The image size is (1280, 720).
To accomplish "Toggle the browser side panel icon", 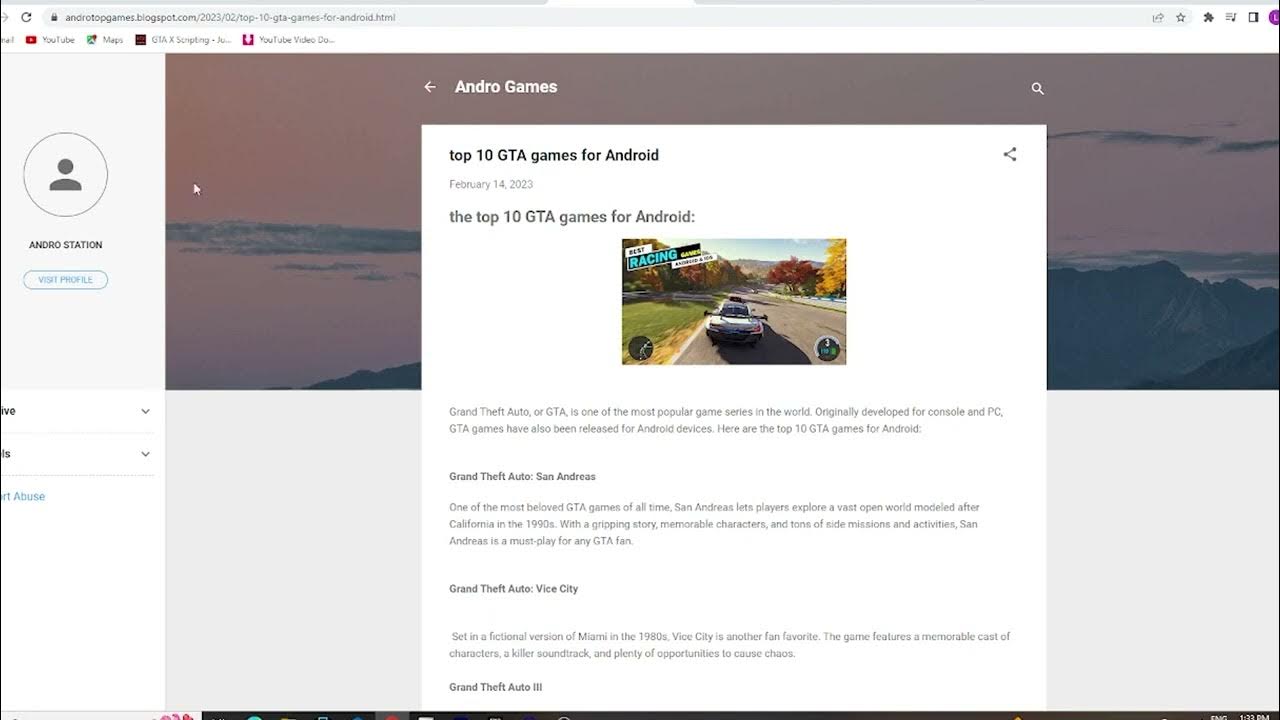I will point(1253,17).
